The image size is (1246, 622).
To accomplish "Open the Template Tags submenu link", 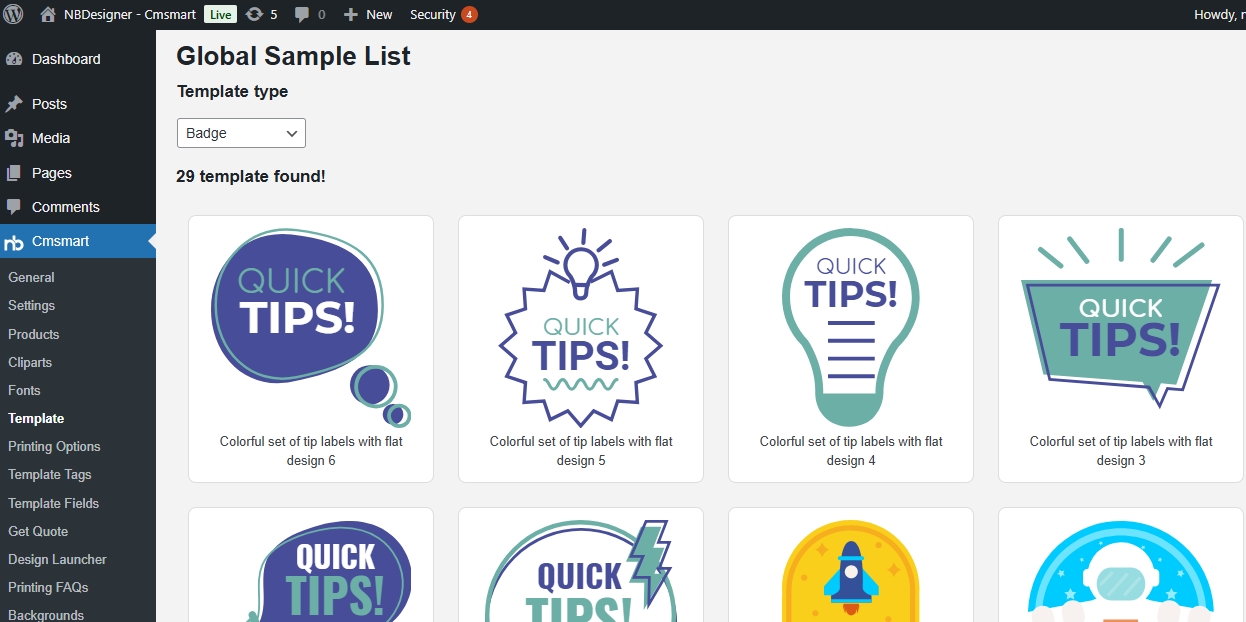I will 49,474.
